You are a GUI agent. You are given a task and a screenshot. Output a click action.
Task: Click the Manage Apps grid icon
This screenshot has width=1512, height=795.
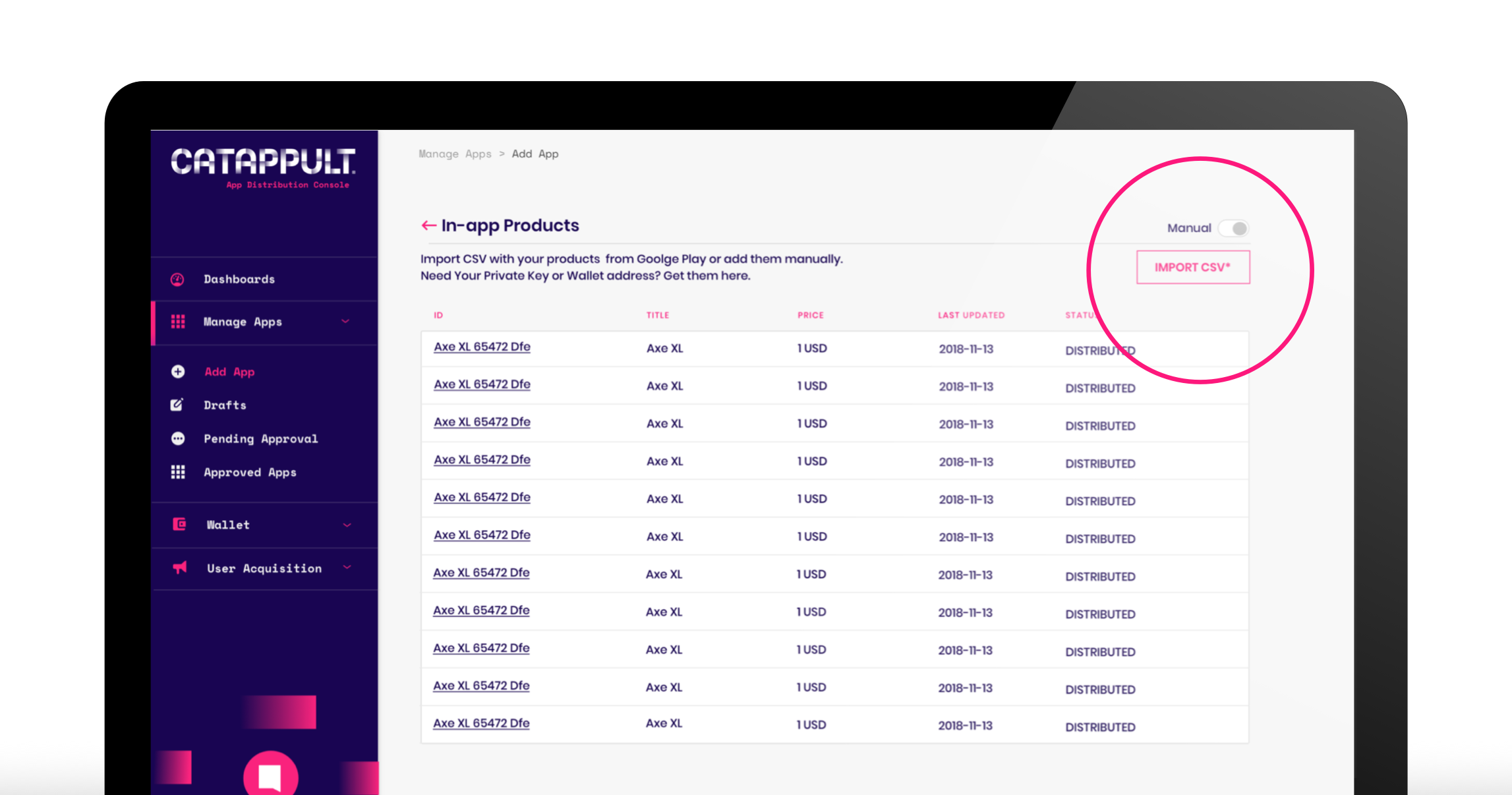(x=178, y=322)
